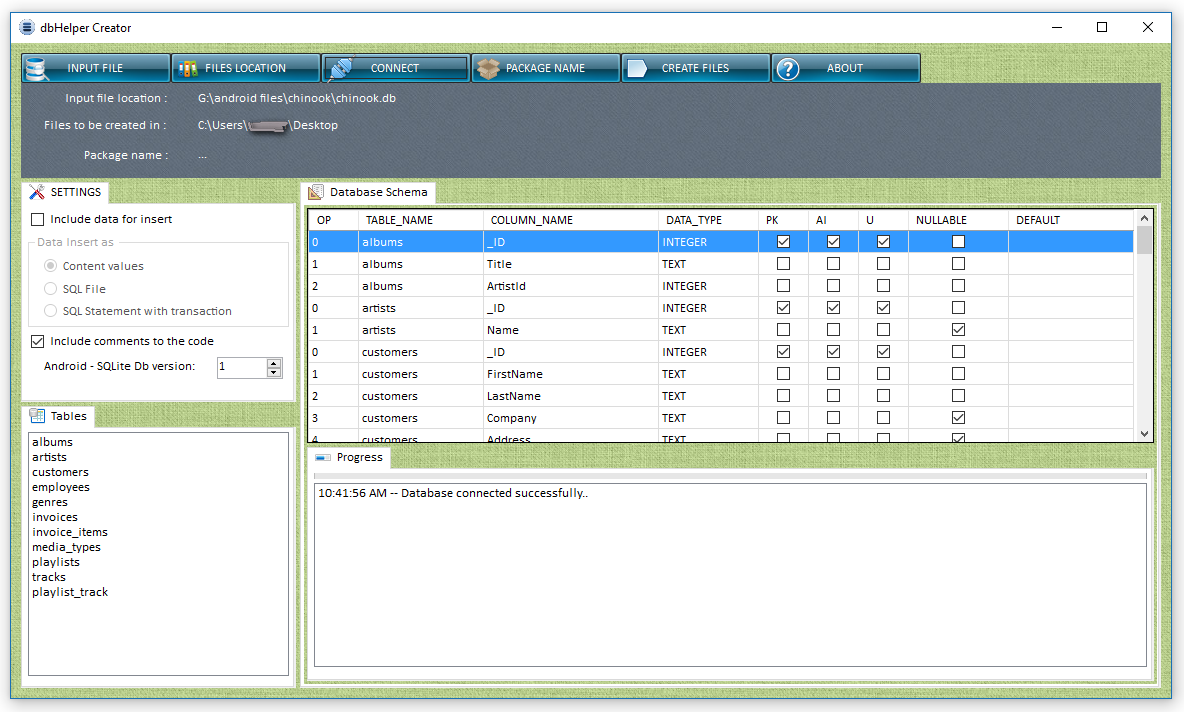1184x712 pixels.
Task: Sort by the TABLE_NAME column header
Action: tap(421, 220)
